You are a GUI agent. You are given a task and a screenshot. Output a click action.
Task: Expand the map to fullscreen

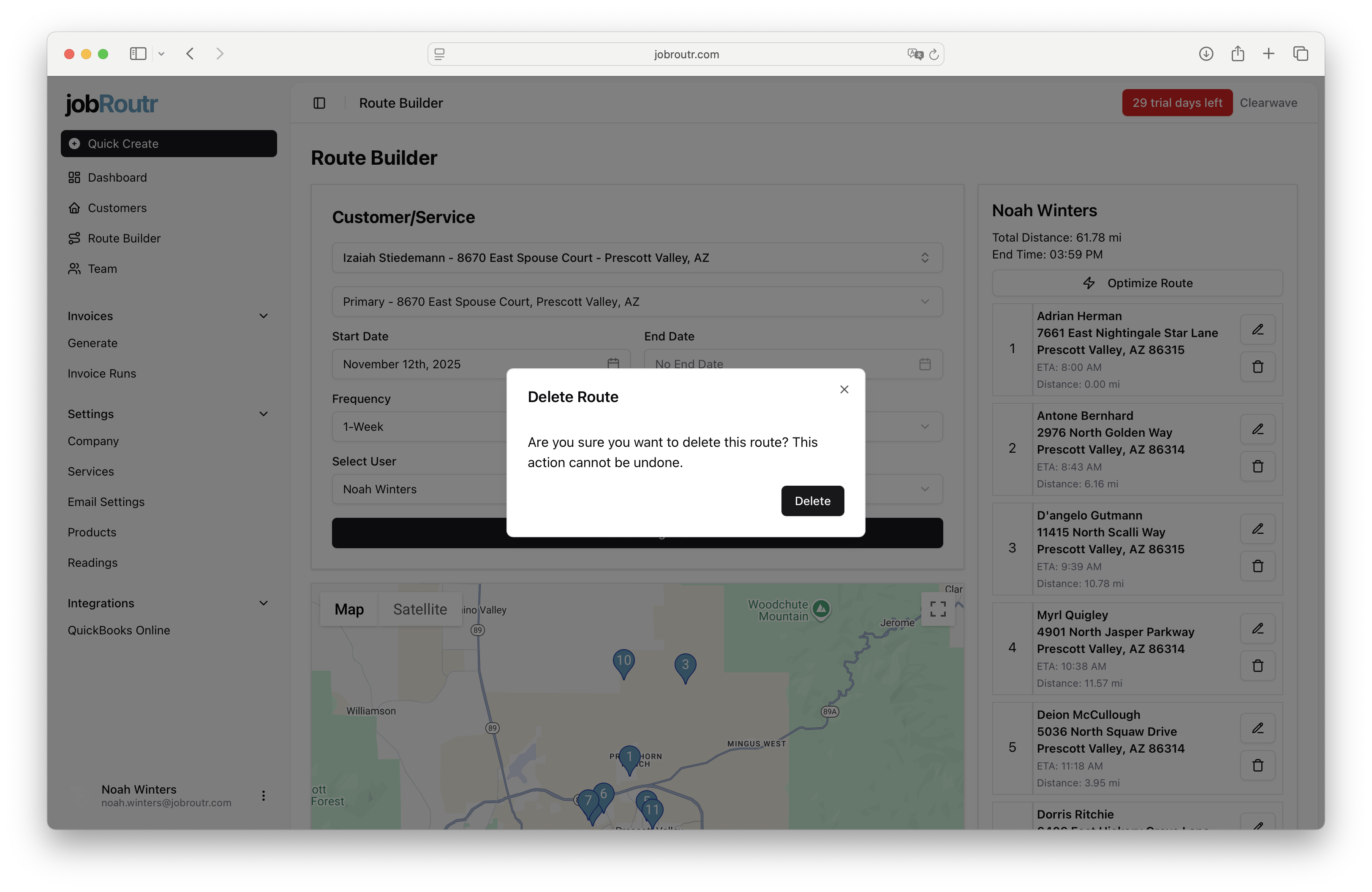pyautogui.click(x=937, y=609)
